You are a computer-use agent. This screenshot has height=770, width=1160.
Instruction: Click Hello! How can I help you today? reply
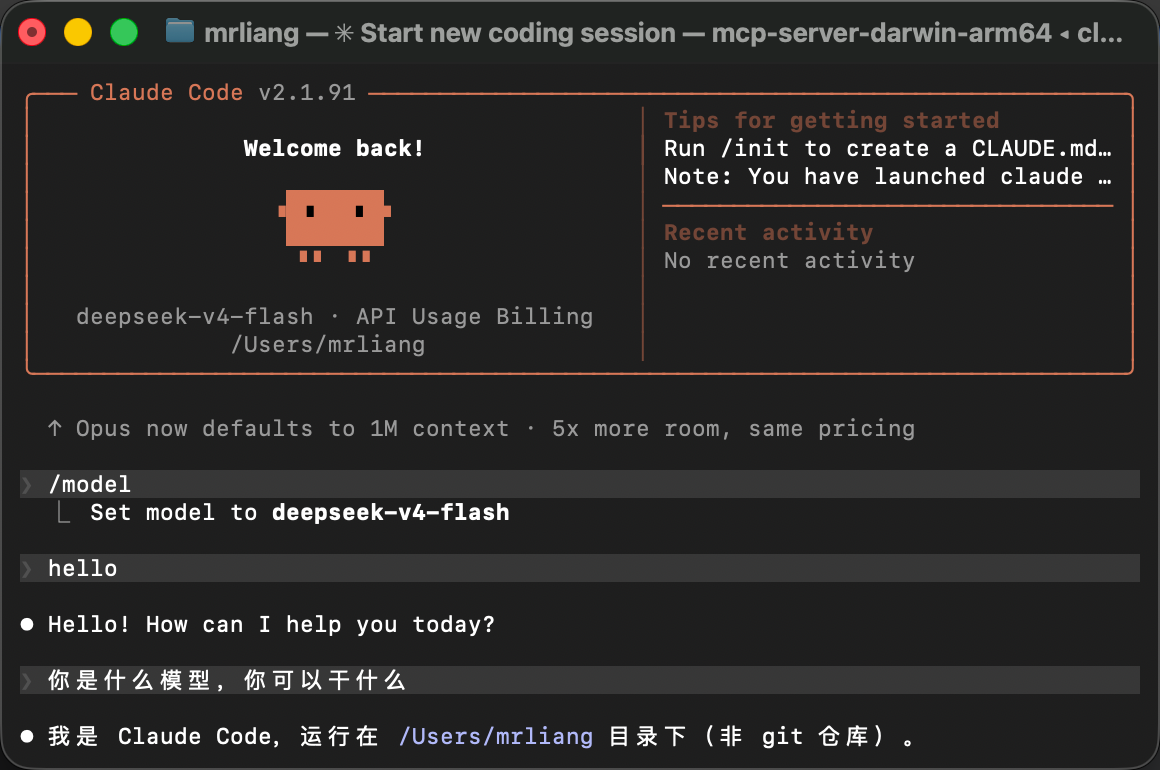[x=272, y=625]
